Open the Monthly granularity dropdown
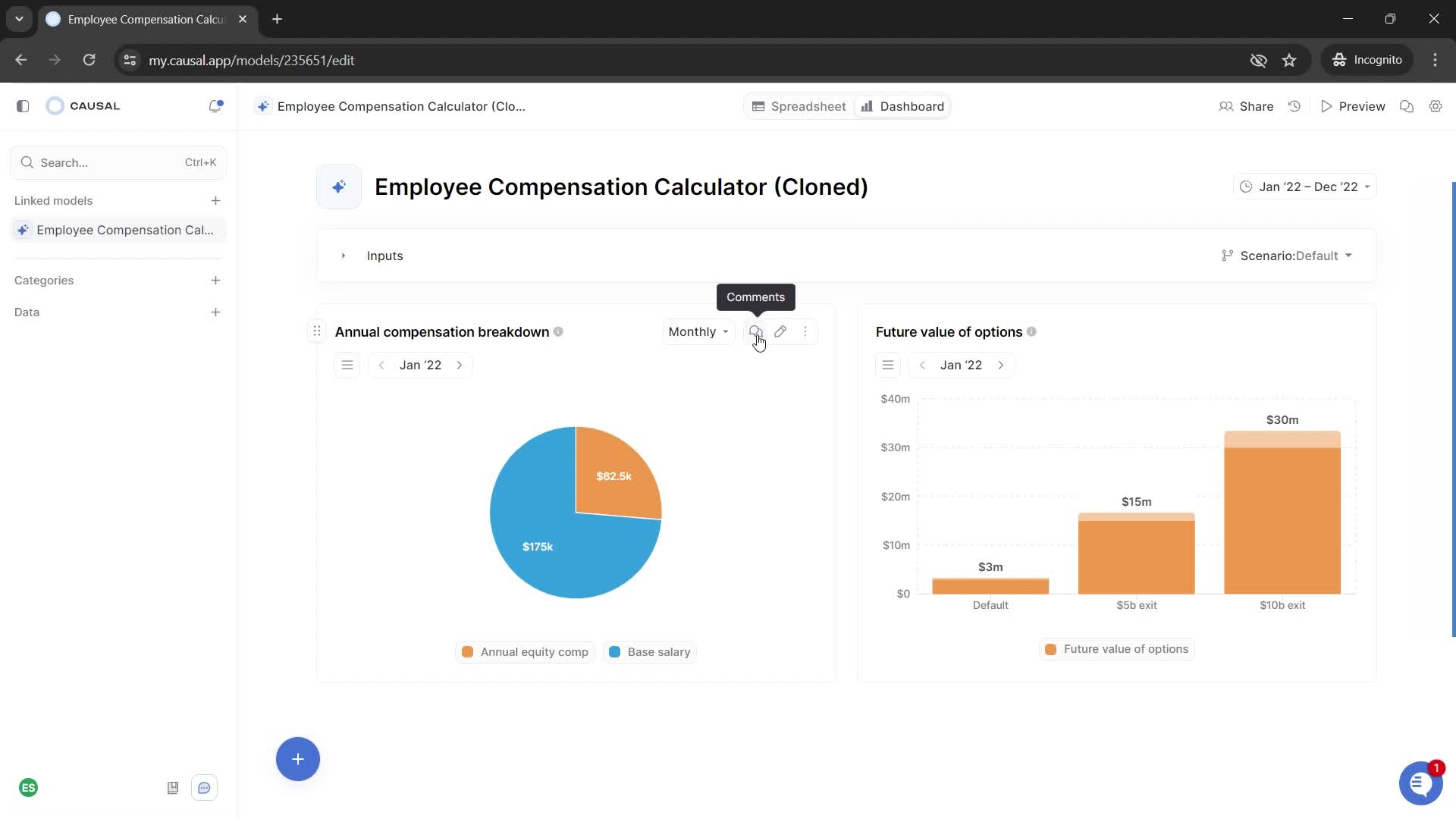The width and height of the screenshot is (1456, 819). (x=698, y=331)
